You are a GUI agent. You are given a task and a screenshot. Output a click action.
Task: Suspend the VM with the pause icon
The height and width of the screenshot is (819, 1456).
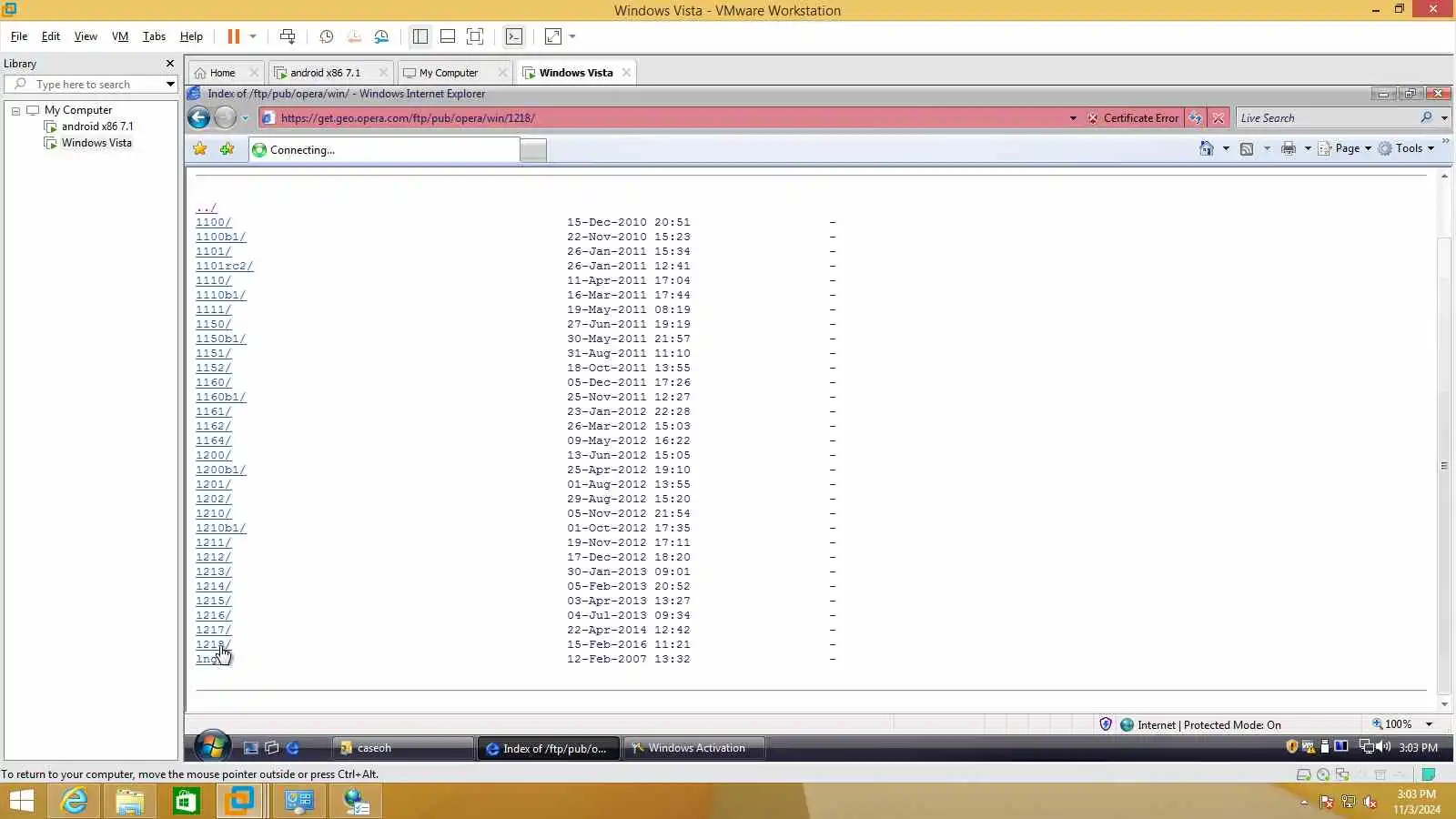click(x=233, y=36)
